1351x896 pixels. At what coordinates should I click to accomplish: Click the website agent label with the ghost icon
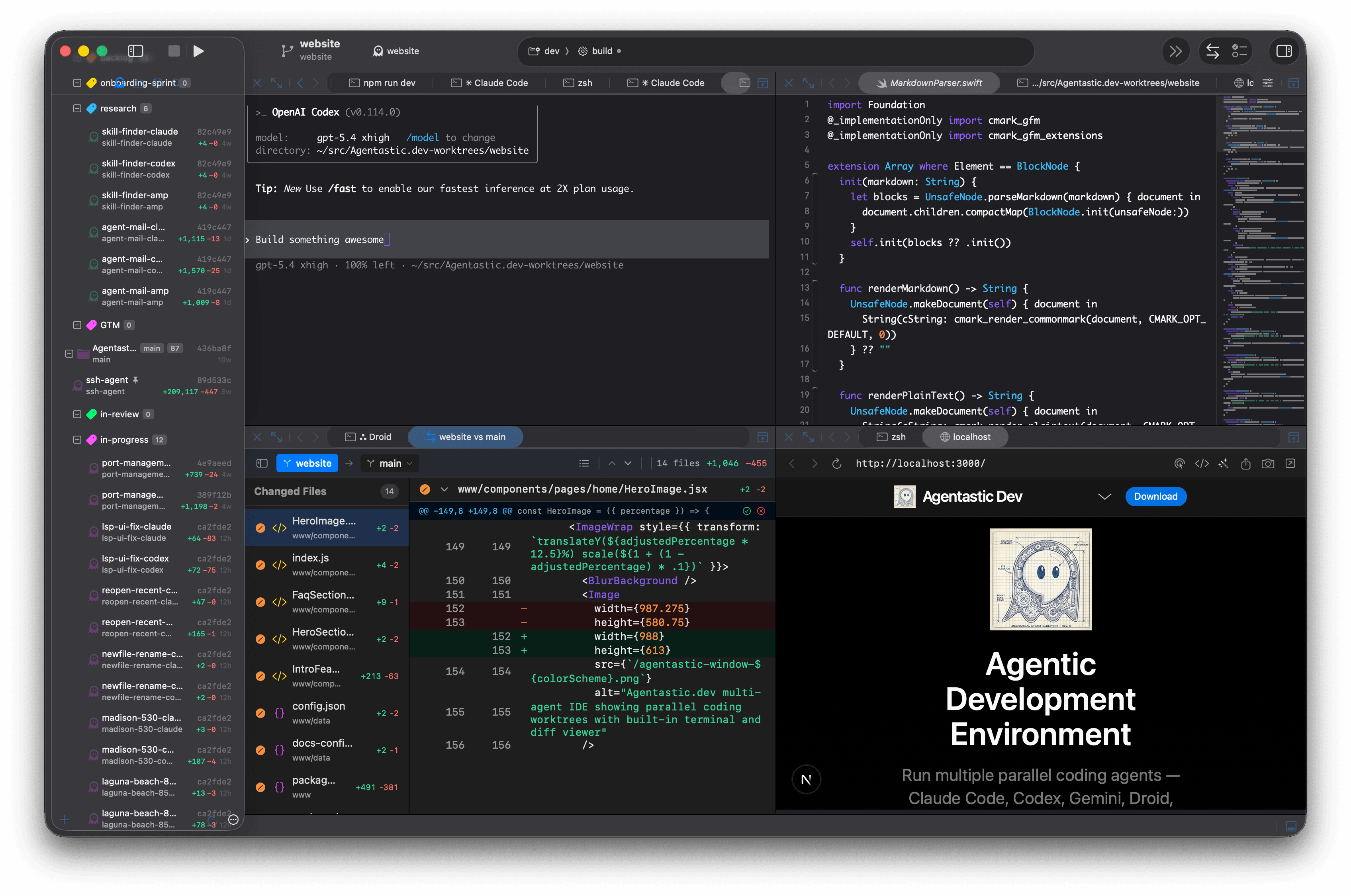coord(396,51)
